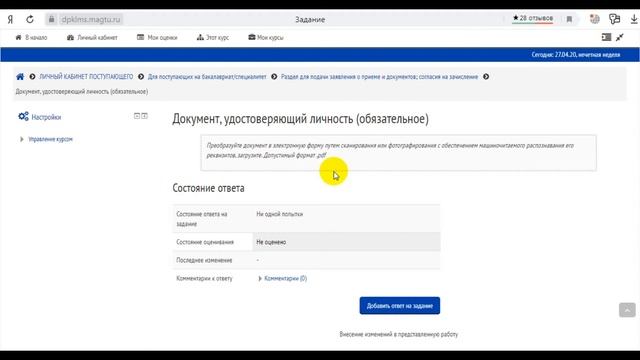This screenshot has width=640, height=360.
Task: Open Для поступающих на бакалавриат/специалитет breadcrumb
Action: click(207, 77)
